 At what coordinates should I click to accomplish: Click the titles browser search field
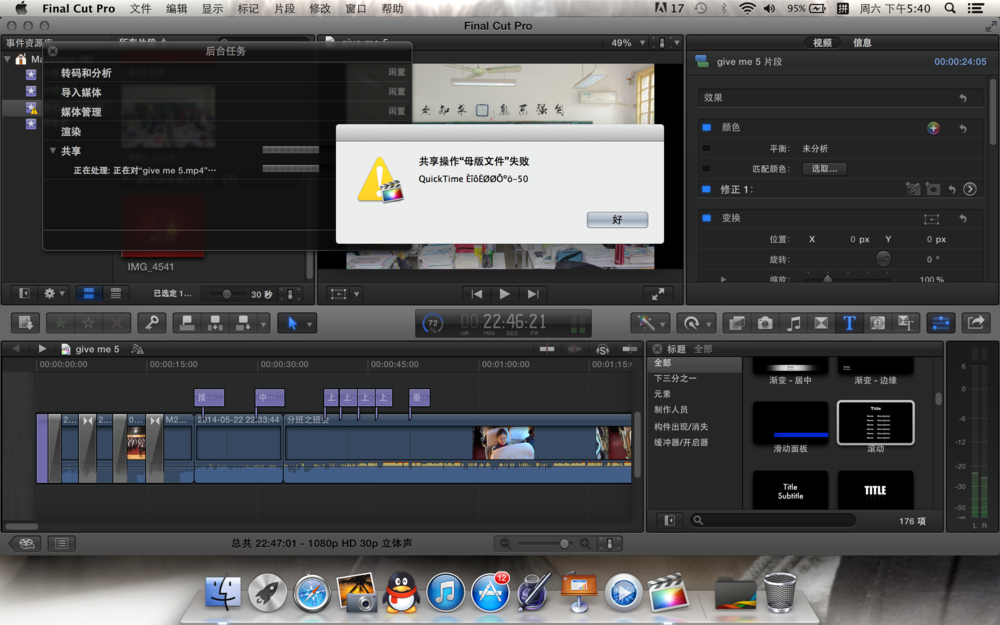(772, 520)
